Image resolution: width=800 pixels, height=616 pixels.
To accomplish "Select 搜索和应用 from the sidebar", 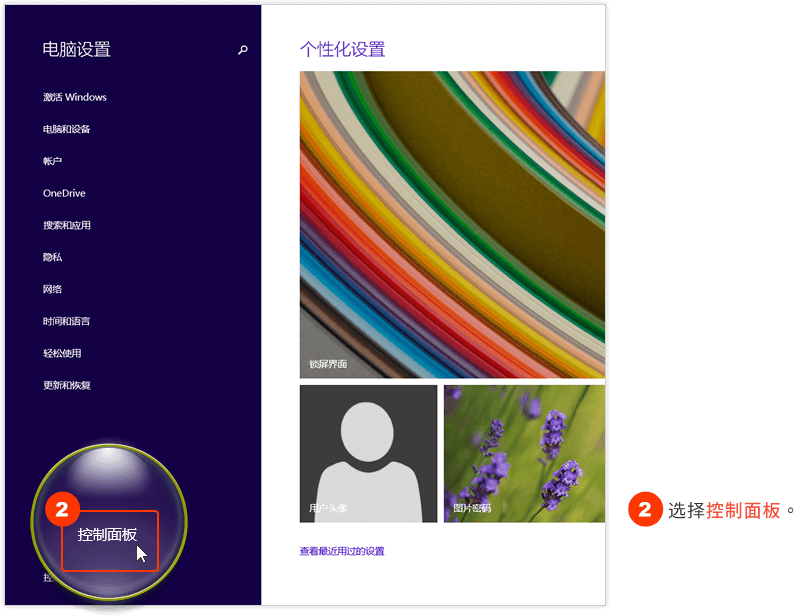I will (67, 225).
